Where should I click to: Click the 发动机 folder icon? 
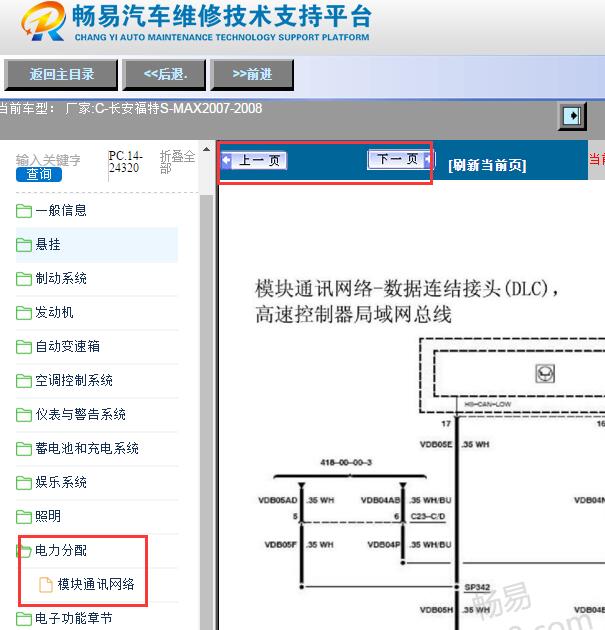pyautogui.click(x=24, y=313)
